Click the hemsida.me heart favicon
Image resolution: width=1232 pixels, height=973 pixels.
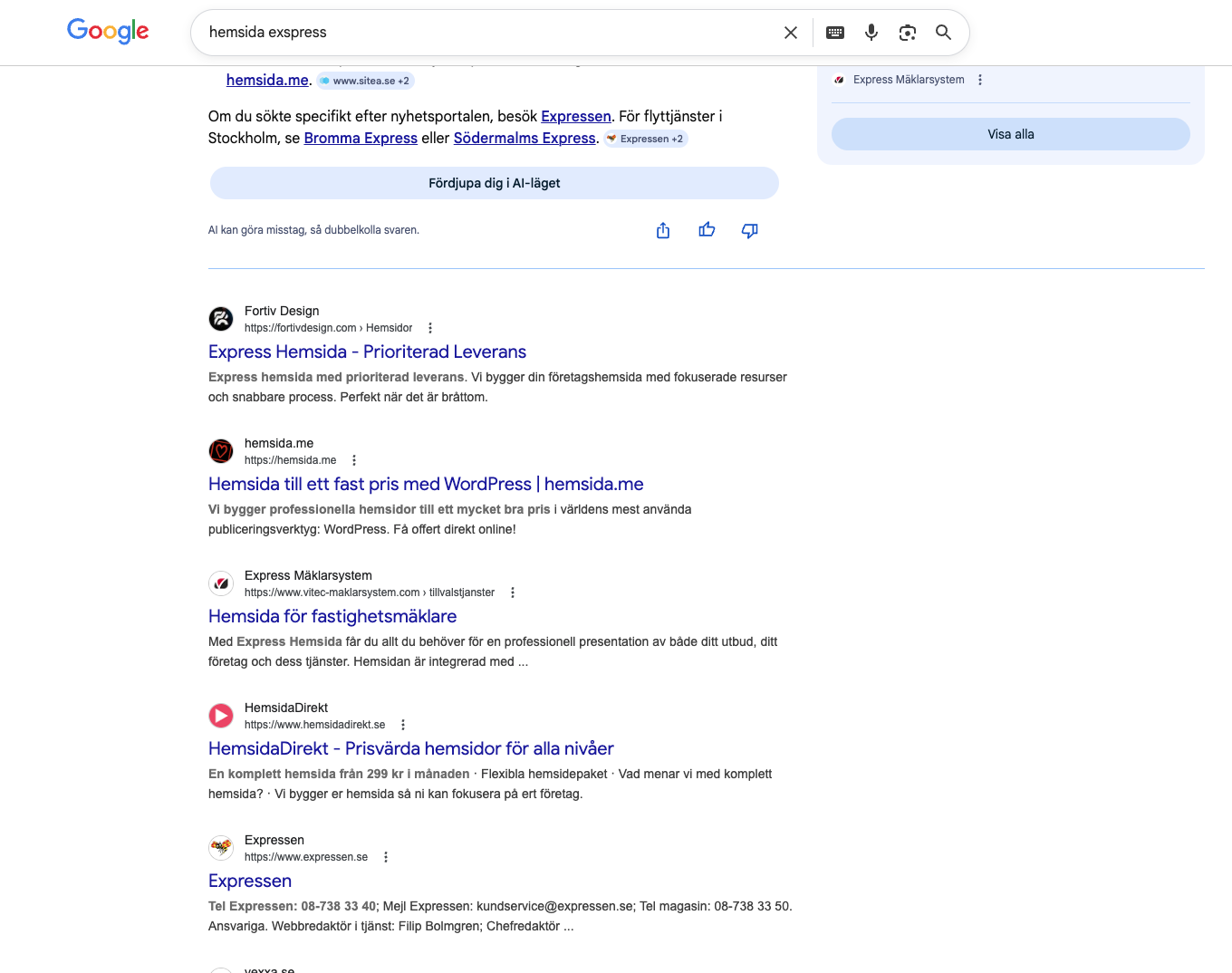(221, 451)
